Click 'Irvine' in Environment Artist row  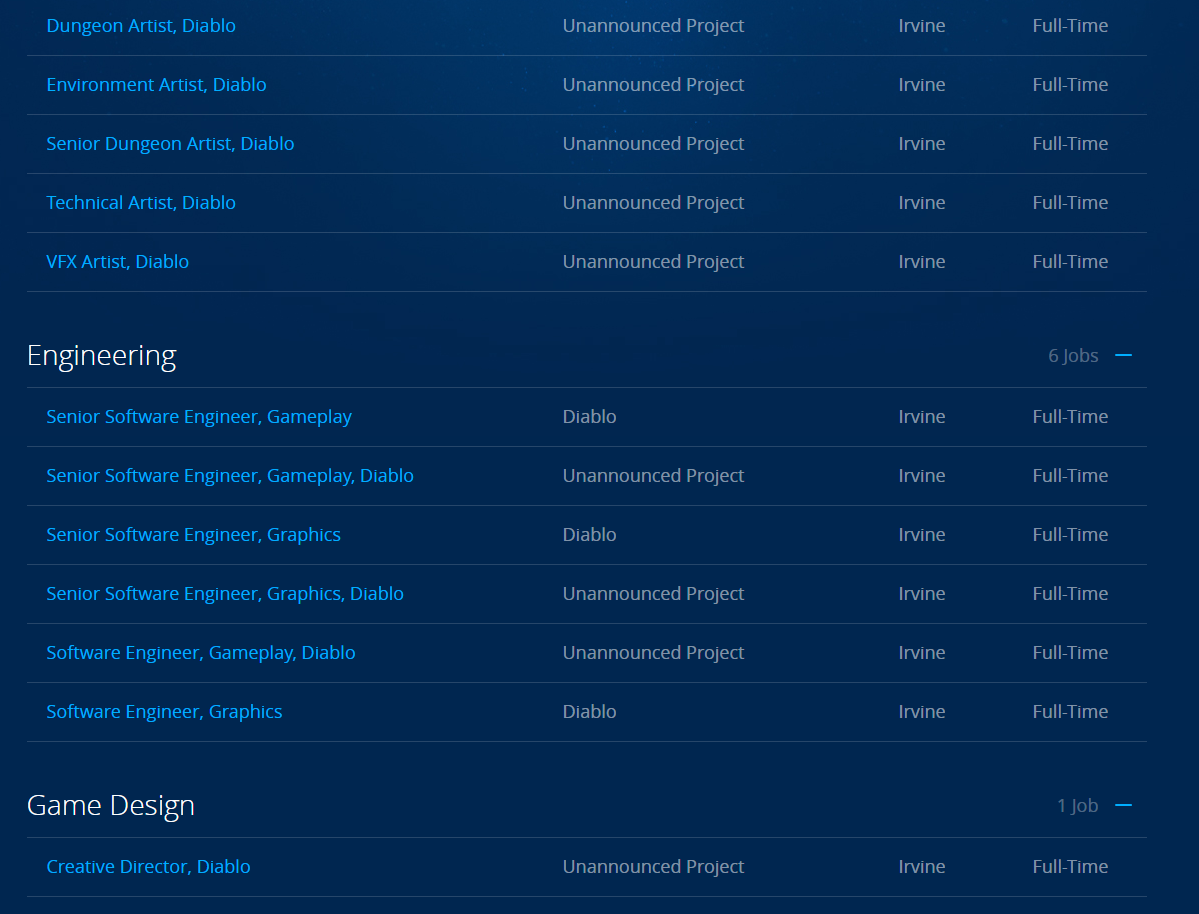(921, 84)
